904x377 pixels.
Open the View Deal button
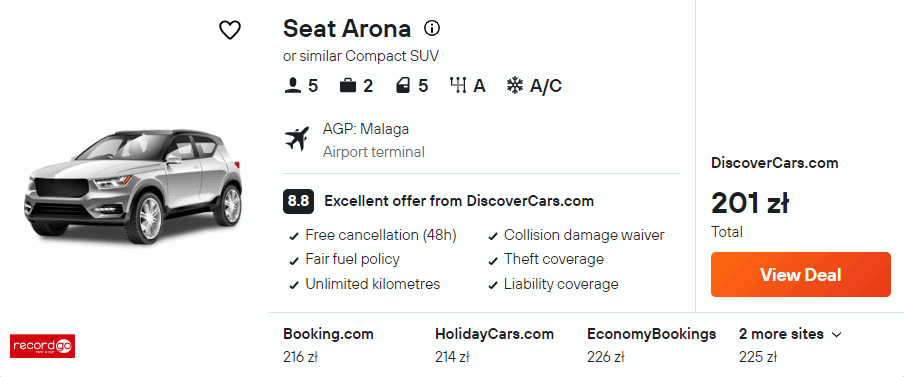pyautogui.click(x=800, y=274)
